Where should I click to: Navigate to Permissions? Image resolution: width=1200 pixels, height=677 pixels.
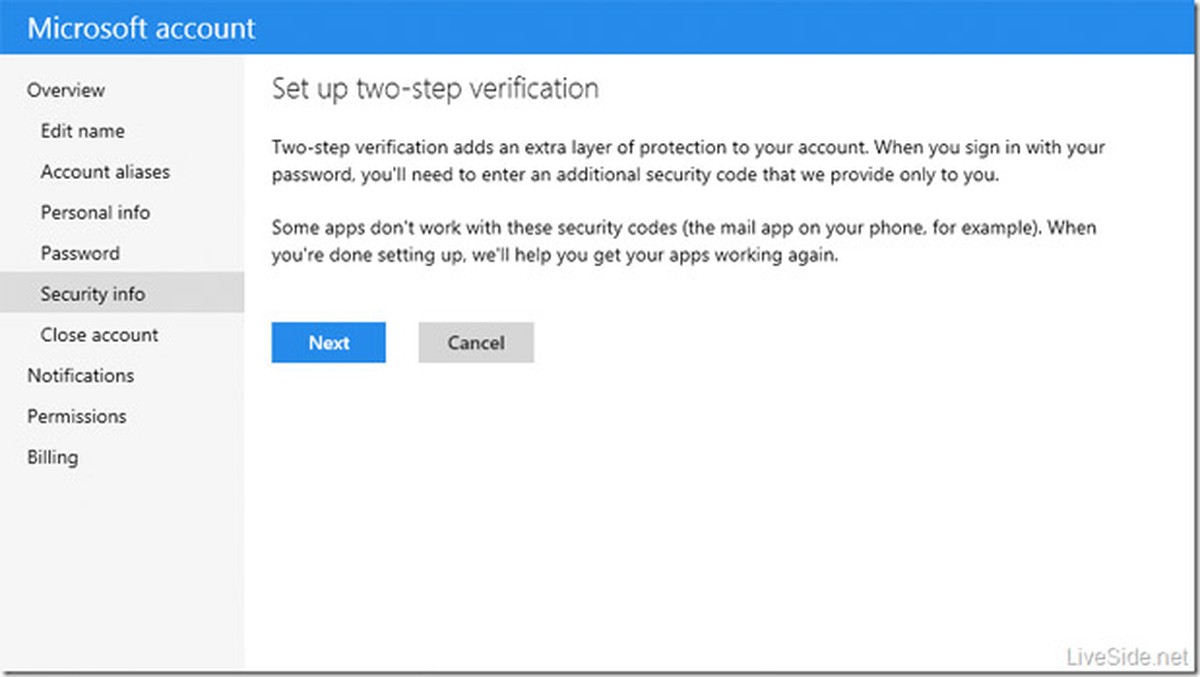pyautogui.click(x=77, y=417)
